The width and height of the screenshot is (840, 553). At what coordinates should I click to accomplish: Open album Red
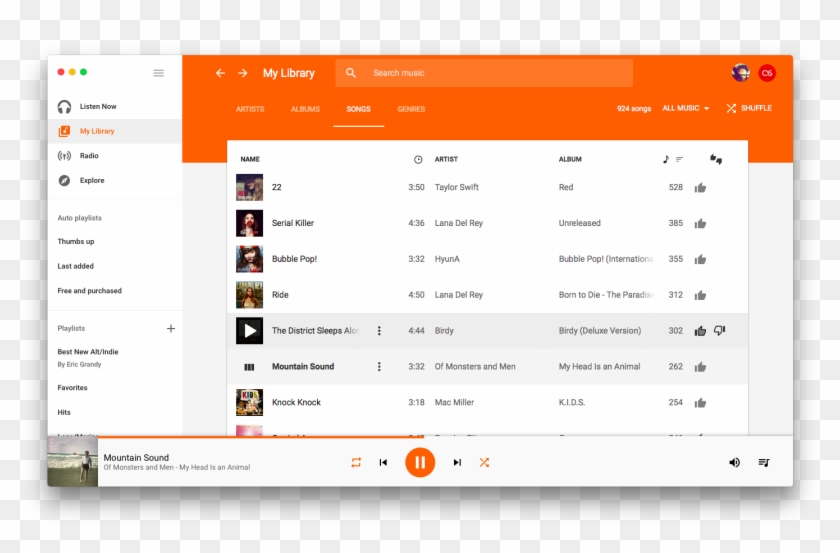(566, 187)
